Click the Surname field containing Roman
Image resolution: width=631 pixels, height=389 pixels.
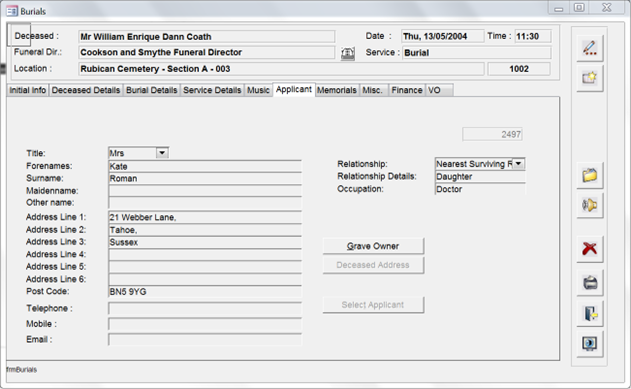(205, 178)
